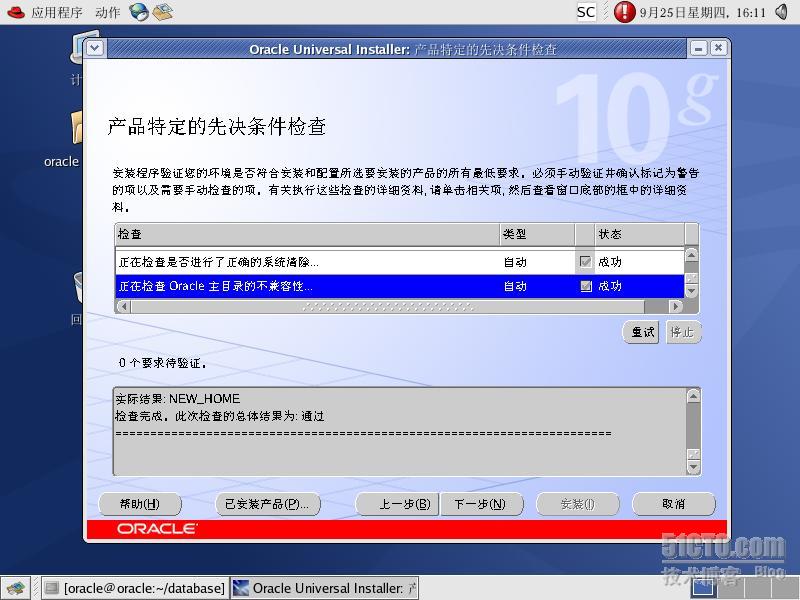Click the 安装(I) install button
This screenshot has height=600, width=800.
578,504
